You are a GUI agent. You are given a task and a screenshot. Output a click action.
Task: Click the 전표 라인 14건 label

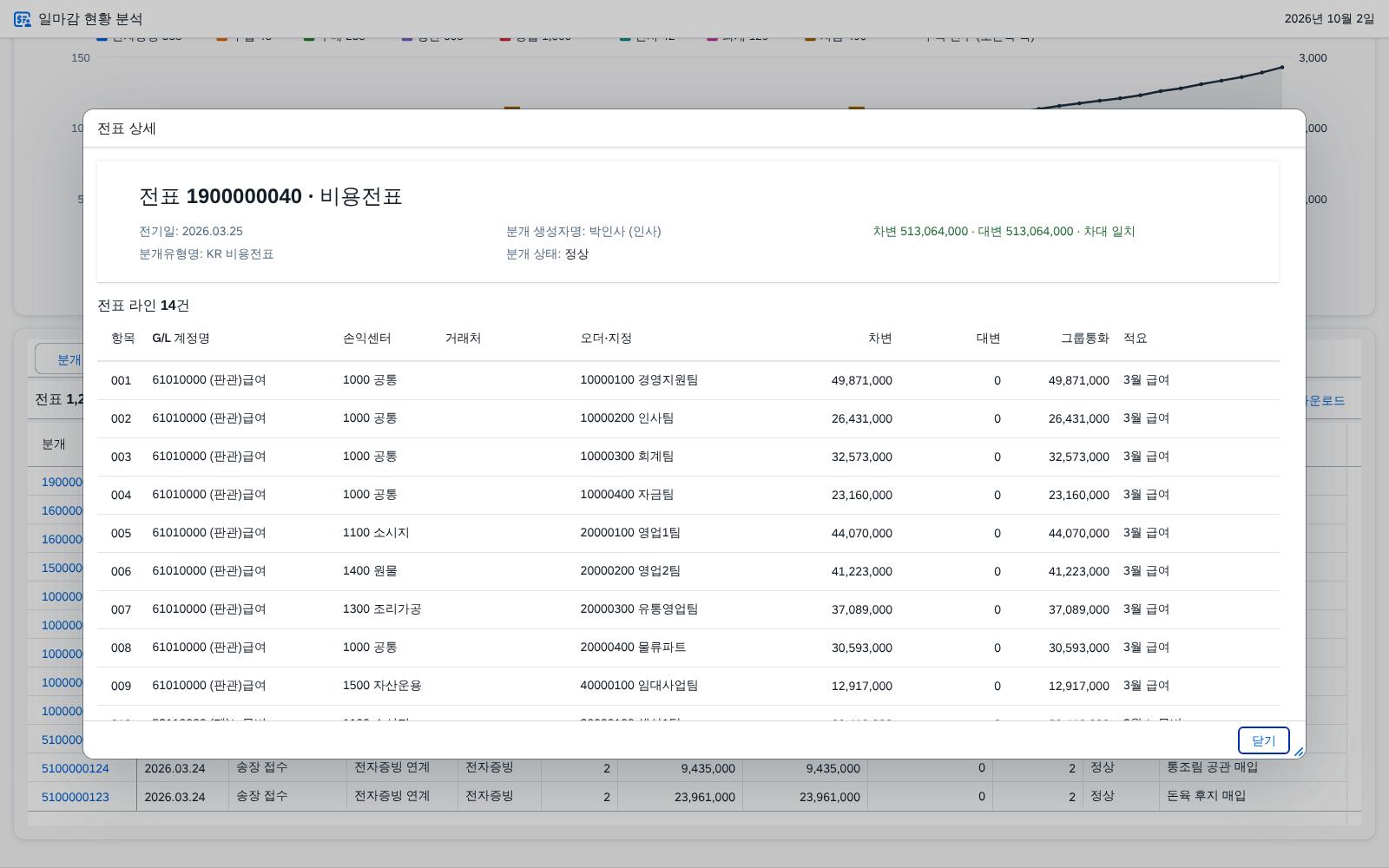point(143,306)
